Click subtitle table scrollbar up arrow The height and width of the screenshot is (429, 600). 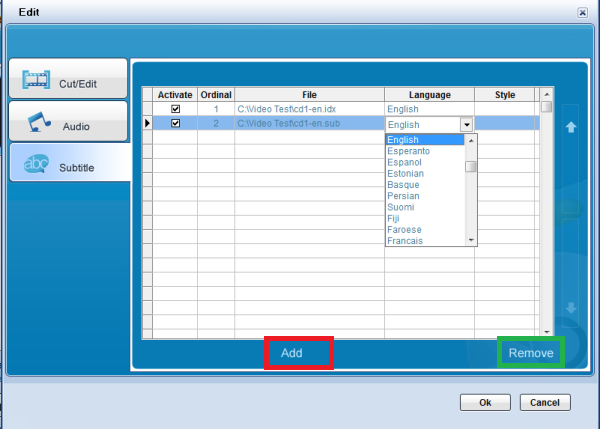tap(547, 94)
